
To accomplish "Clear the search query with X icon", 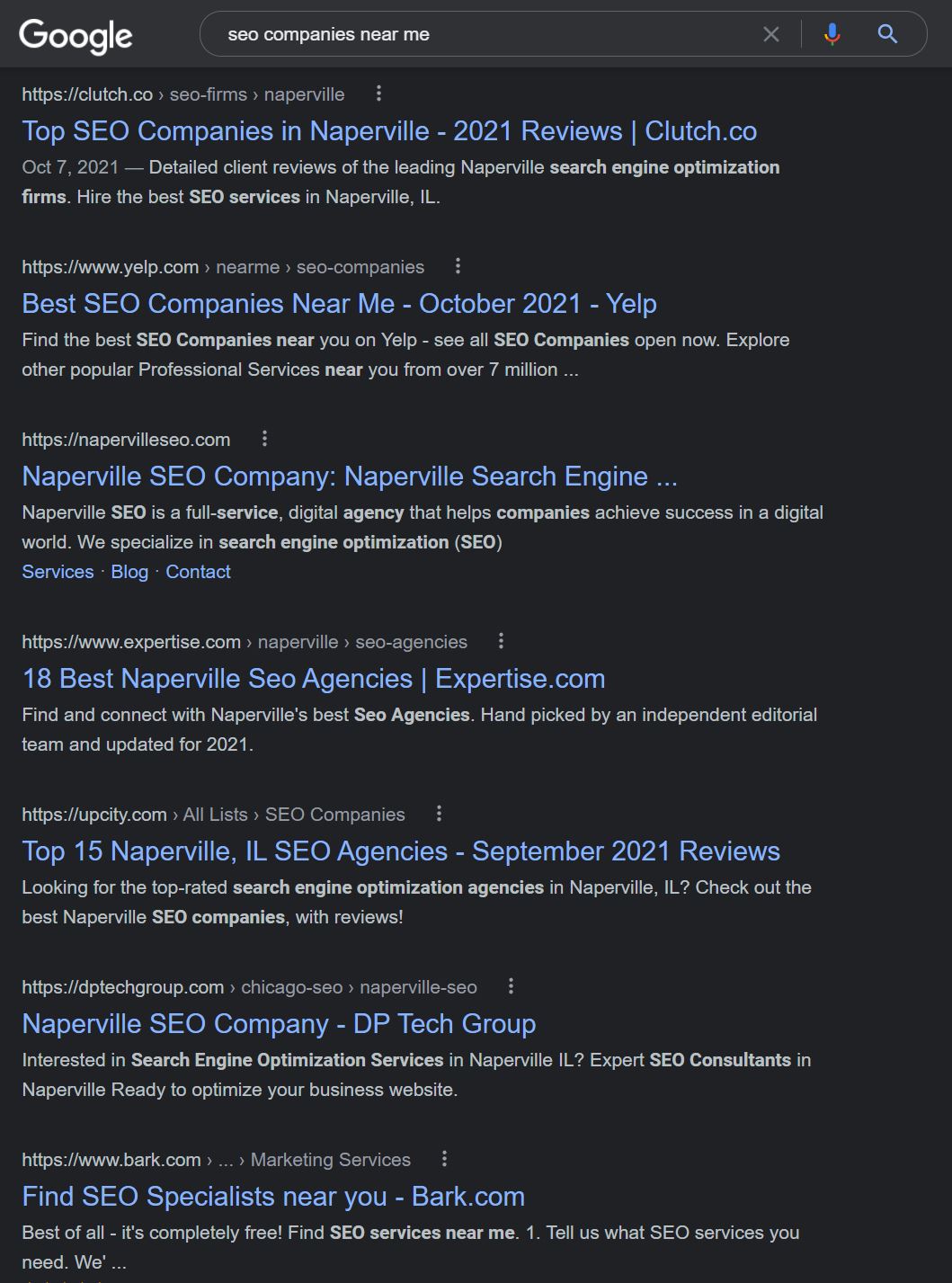I will (771, 34).
